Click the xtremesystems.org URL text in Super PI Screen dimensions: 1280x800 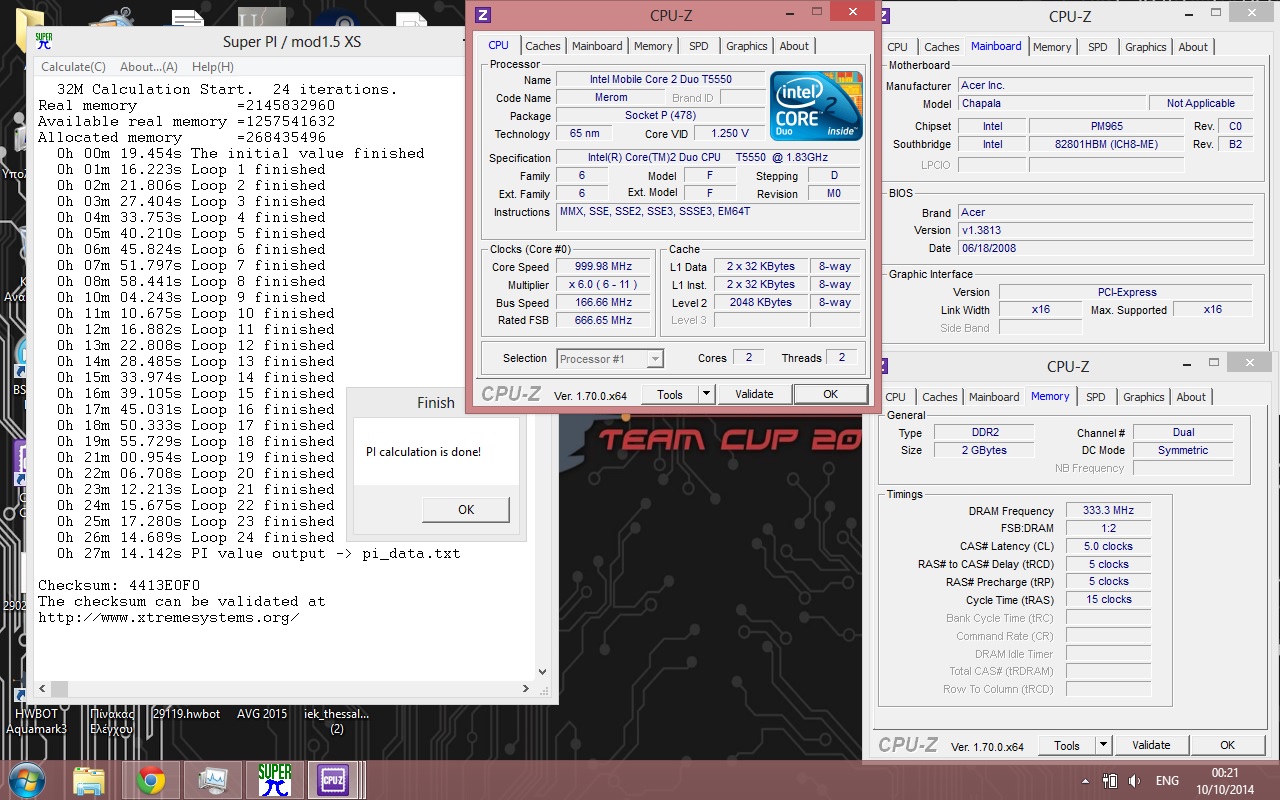(x=169, y=617)
